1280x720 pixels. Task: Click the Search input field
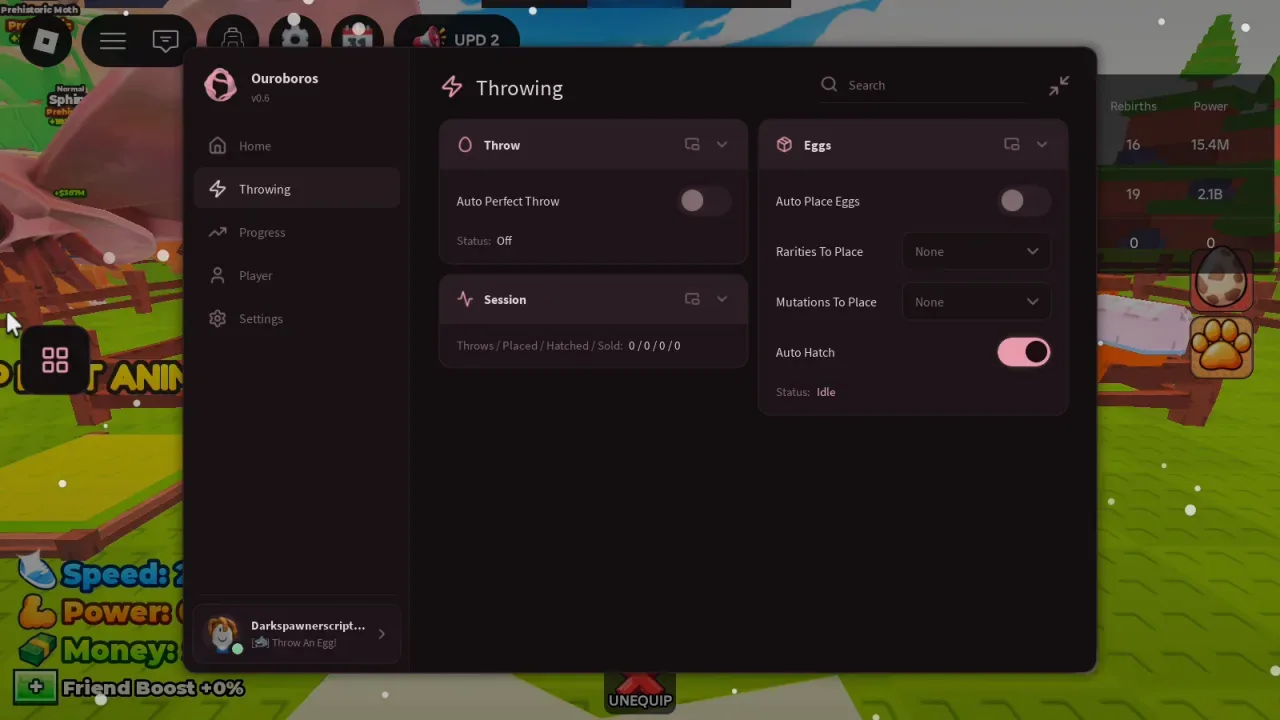pos(925,85)
